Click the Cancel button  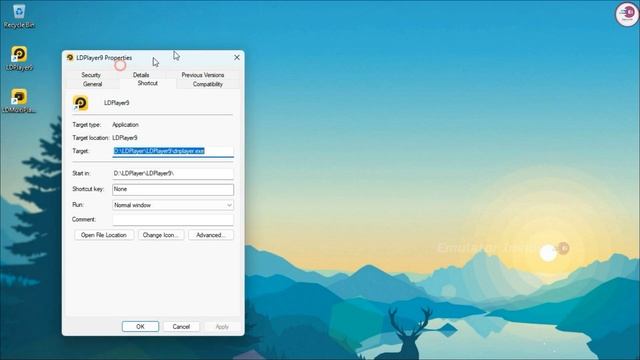(x=181, y=327)
